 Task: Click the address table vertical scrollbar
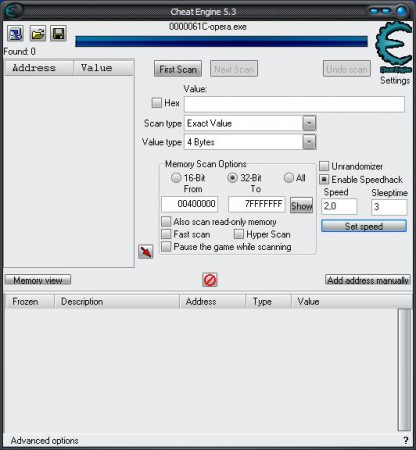[405, 369]
